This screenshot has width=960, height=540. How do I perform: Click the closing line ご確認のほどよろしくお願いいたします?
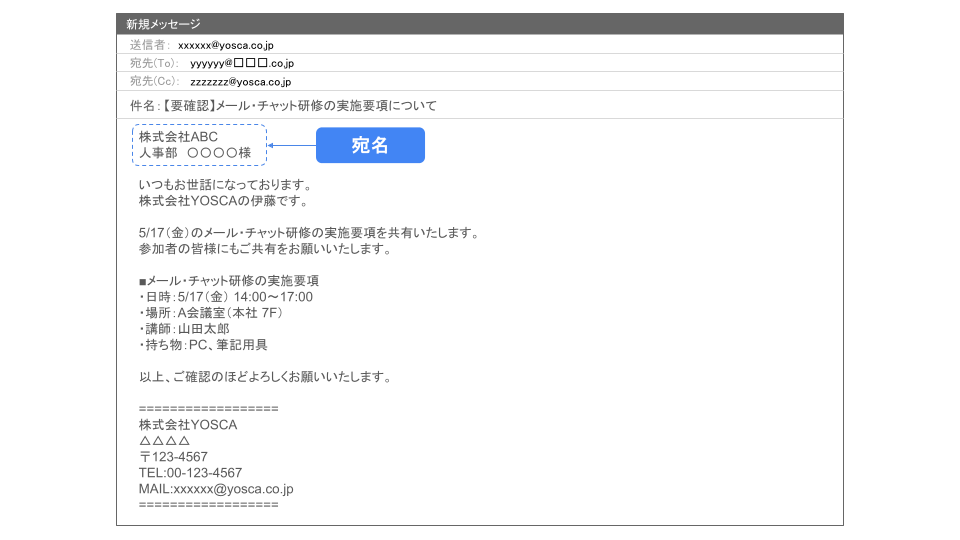tap(264, 377)
